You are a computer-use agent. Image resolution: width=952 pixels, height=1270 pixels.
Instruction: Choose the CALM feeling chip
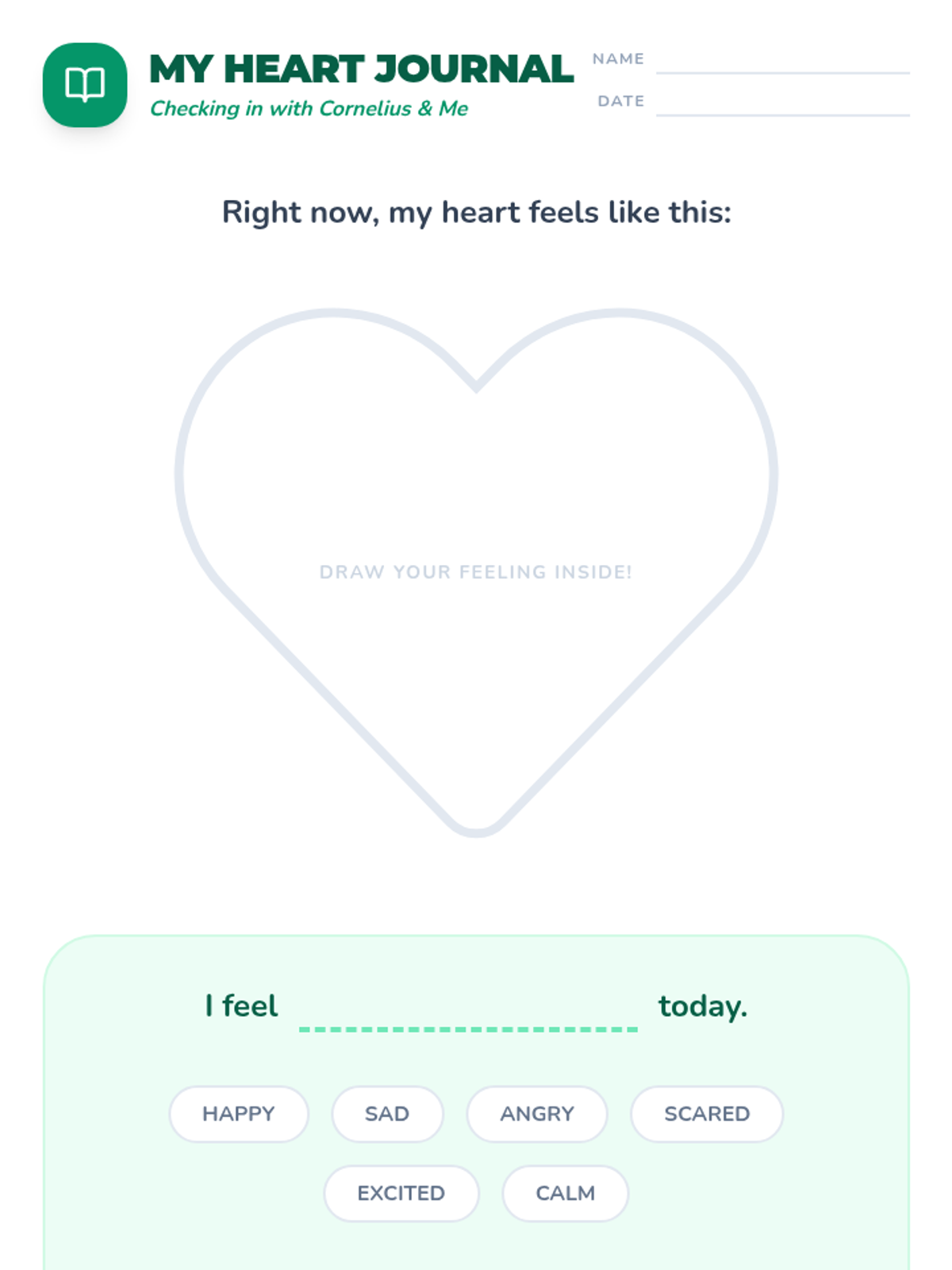(566, 1193)
